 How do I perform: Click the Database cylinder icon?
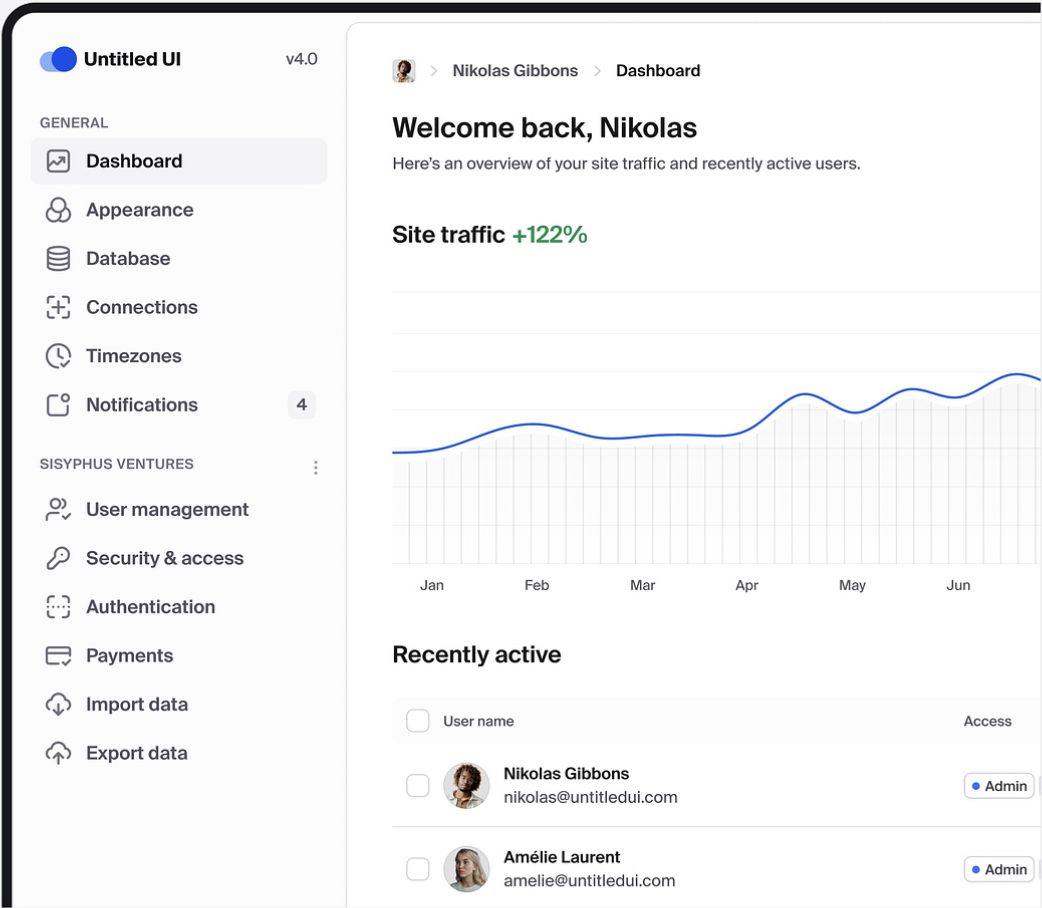pos(58,259)
